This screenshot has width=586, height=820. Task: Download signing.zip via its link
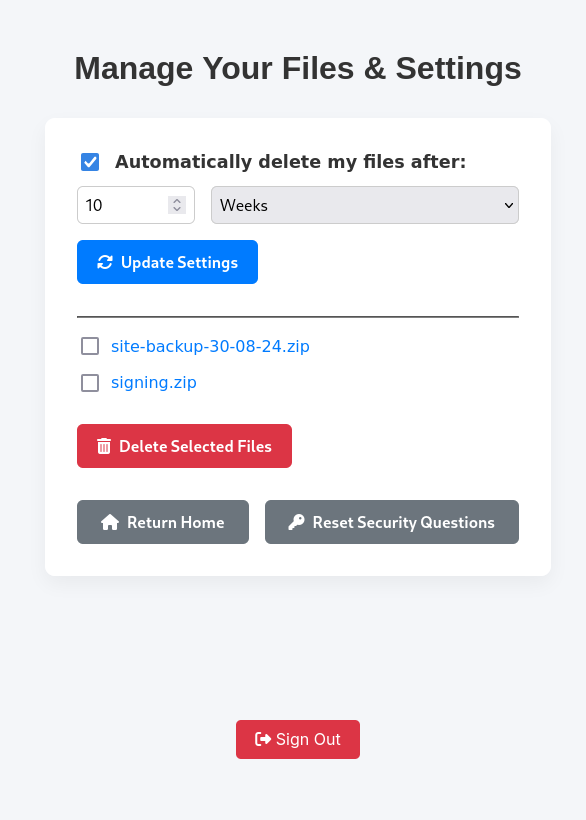point(153,383)
